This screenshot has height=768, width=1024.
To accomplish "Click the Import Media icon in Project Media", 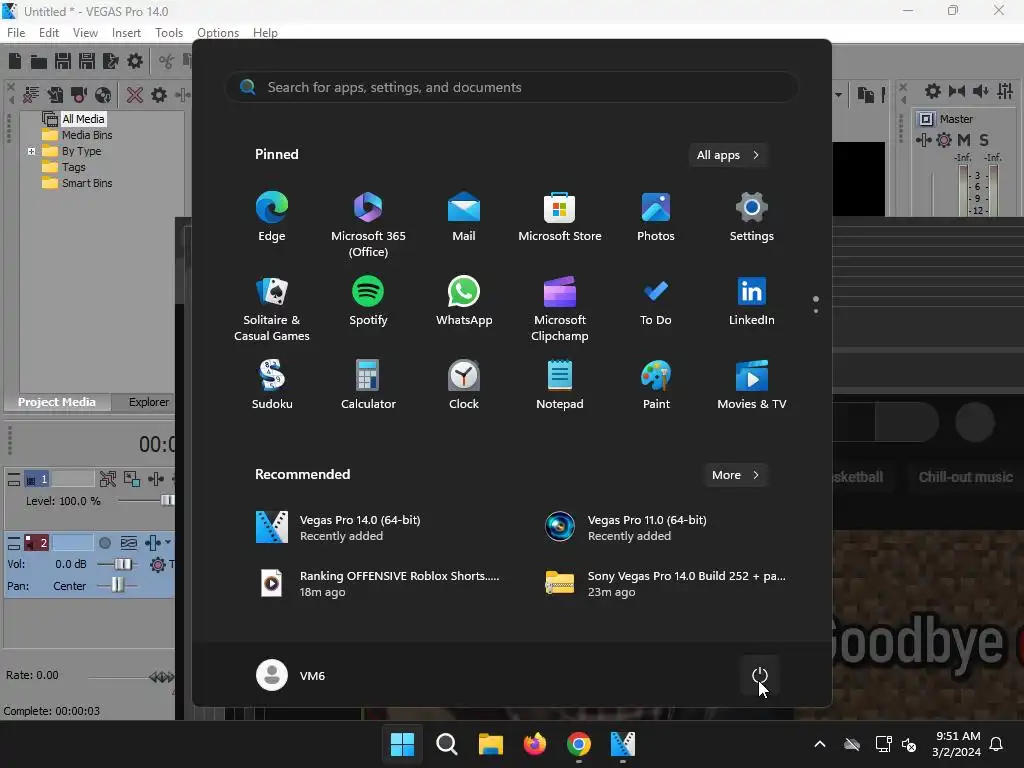I will click(x=55, y=95).
